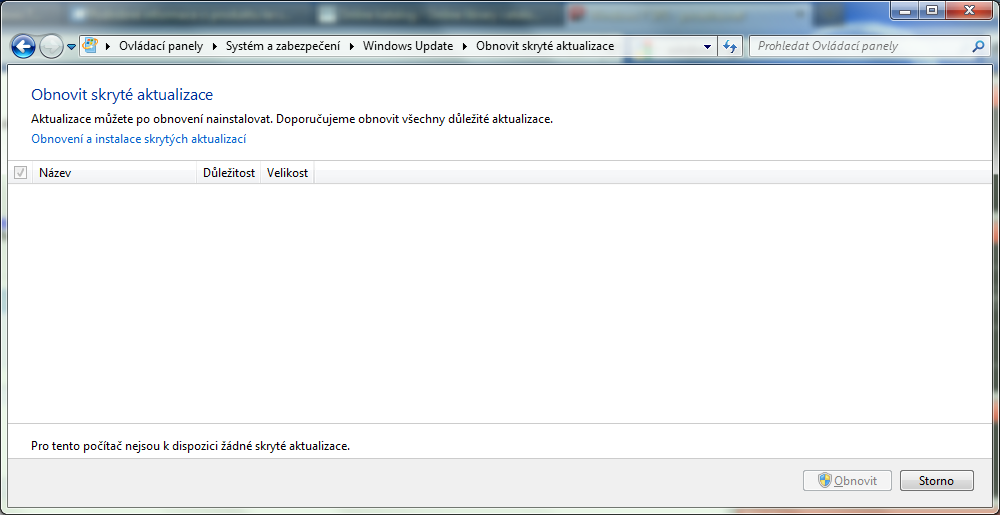Click the Control Panel icon in address bar
This screenshot has height=515, width=1000.
tap(91, 46)
